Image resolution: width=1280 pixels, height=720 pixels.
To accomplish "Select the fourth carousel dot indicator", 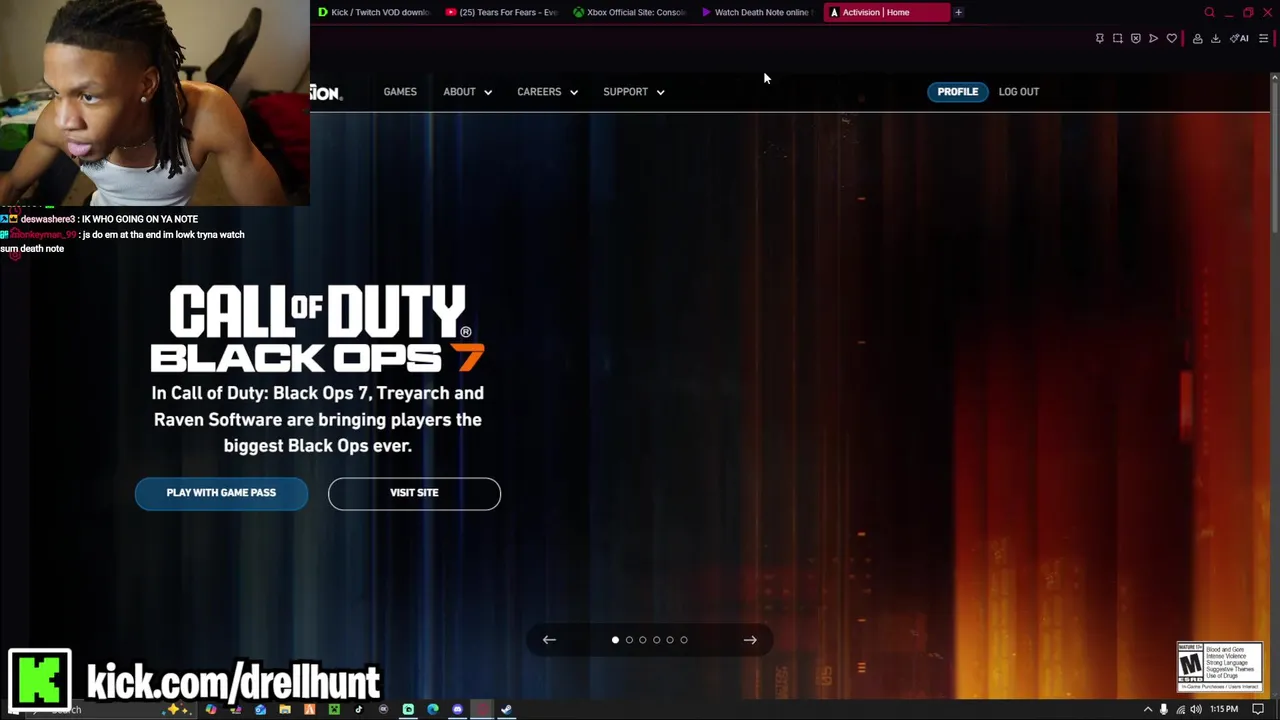I will click(x=657, y=640).
